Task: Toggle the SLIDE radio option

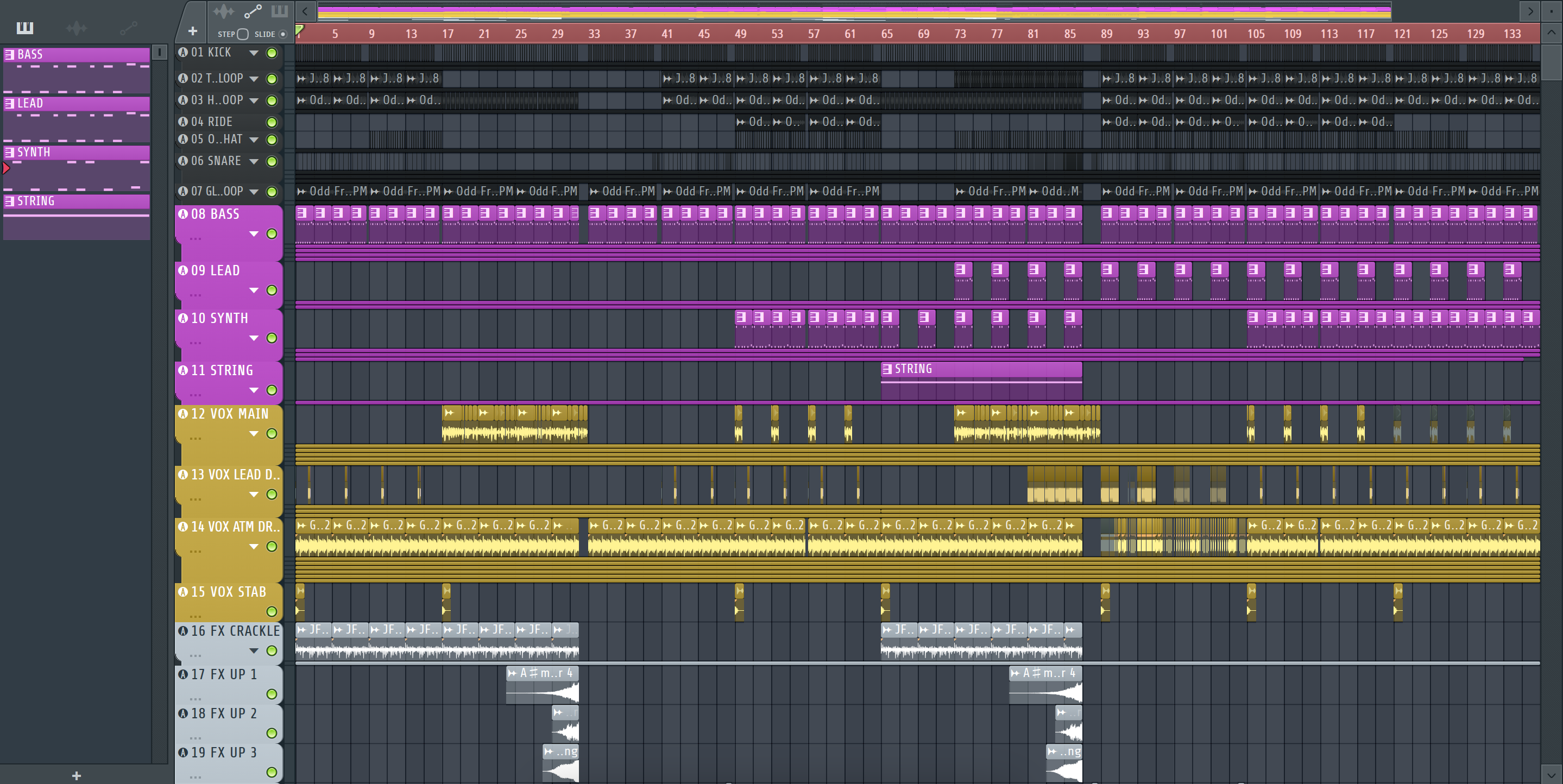Action: [x=283, y=34]
